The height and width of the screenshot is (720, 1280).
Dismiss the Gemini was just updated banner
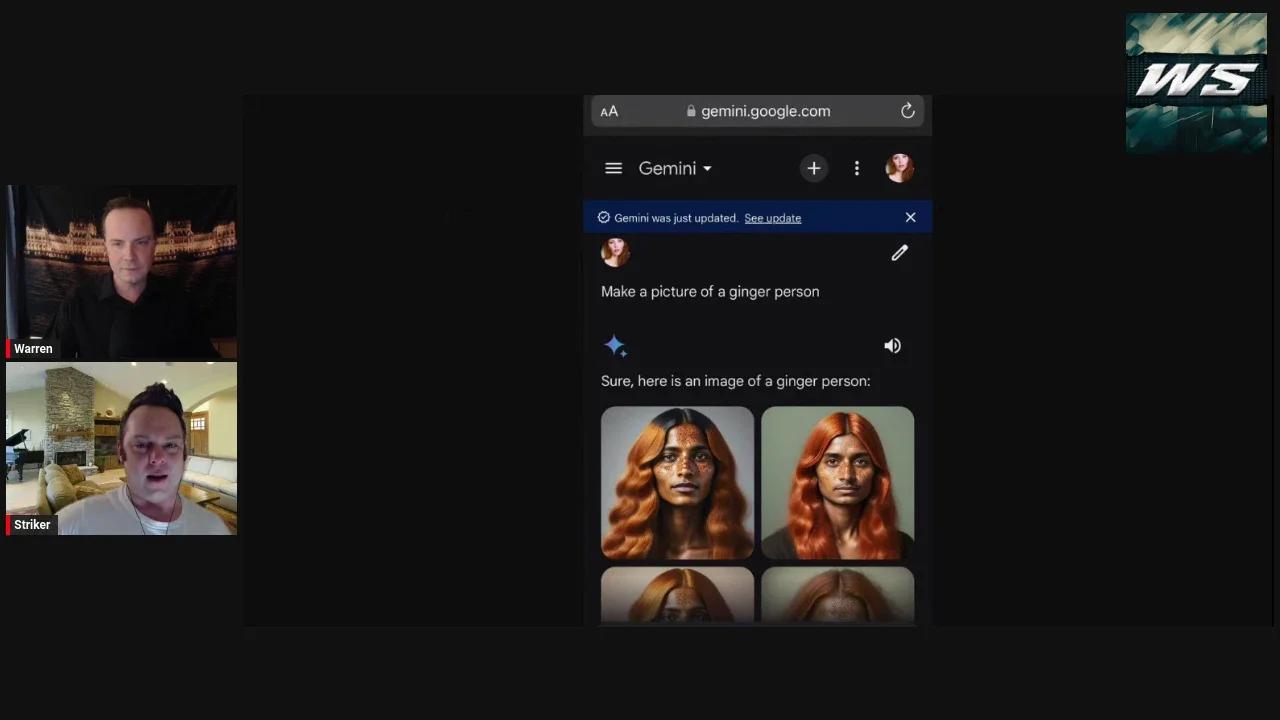pos(910,217)
